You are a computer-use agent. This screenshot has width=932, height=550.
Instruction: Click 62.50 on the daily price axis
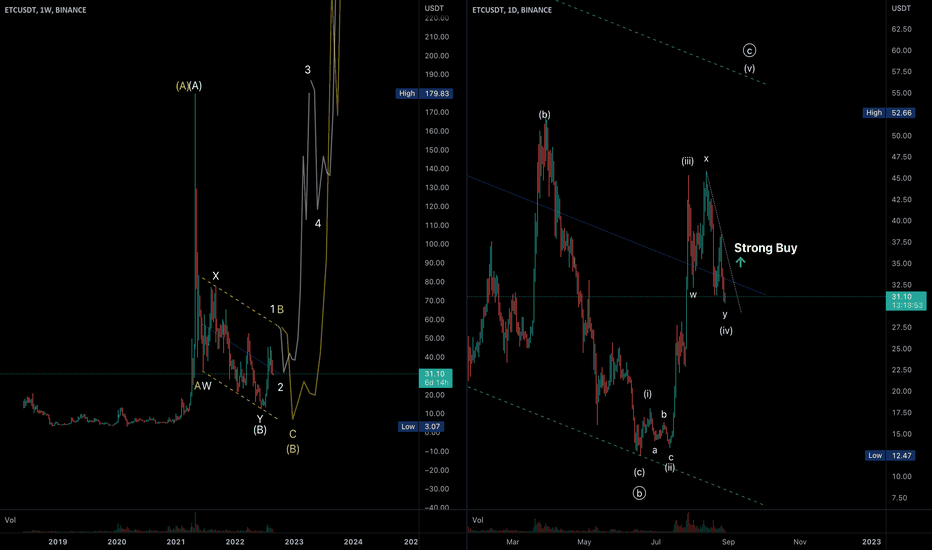pos(902,29)
